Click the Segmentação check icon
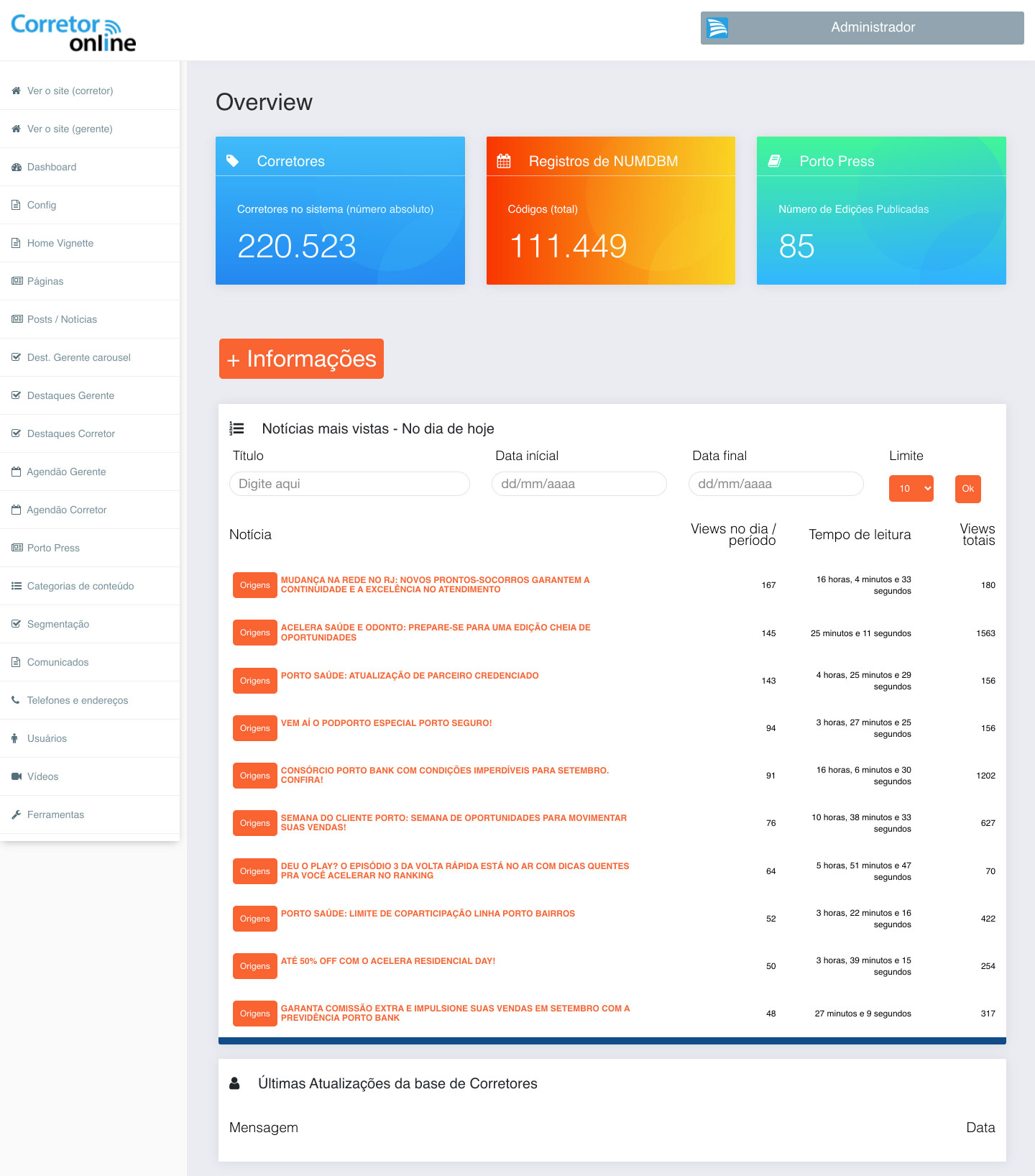The image size is (1035, 1176). pos(17,625)
